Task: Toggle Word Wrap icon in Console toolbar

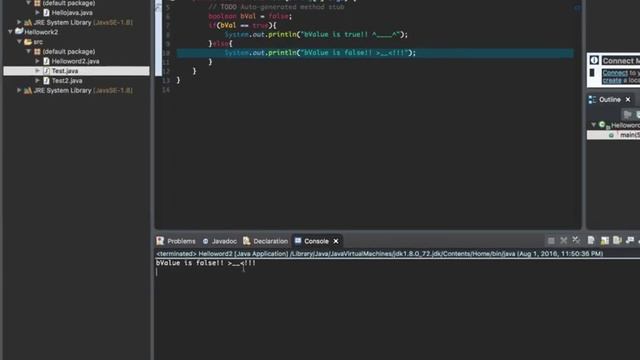Action: click(617, 240)
